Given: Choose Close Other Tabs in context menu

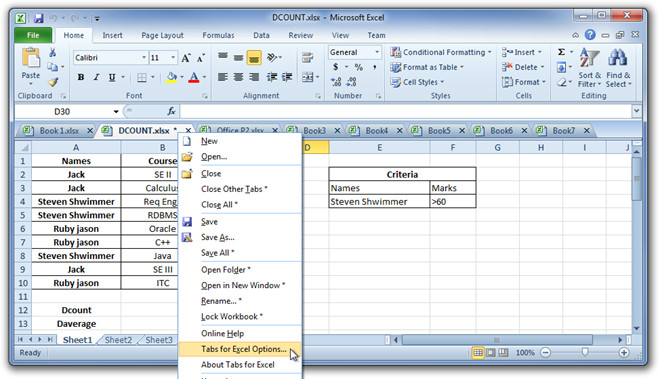Looking at the screenshot, I should 240,189.
